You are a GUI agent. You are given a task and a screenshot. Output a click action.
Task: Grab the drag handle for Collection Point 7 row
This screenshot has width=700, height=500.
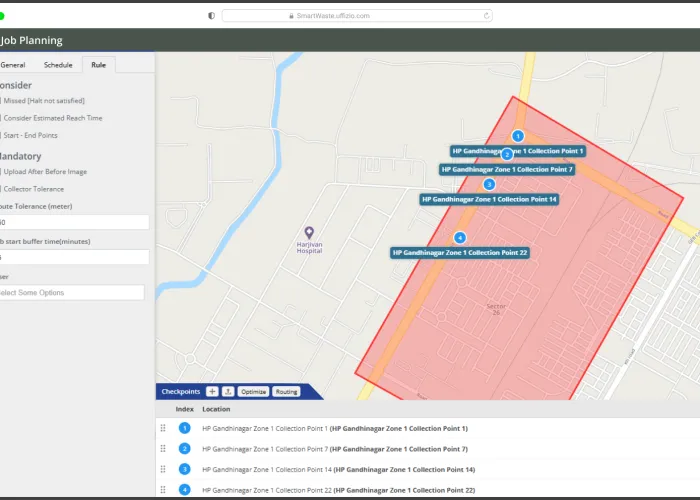click(163, 449)
